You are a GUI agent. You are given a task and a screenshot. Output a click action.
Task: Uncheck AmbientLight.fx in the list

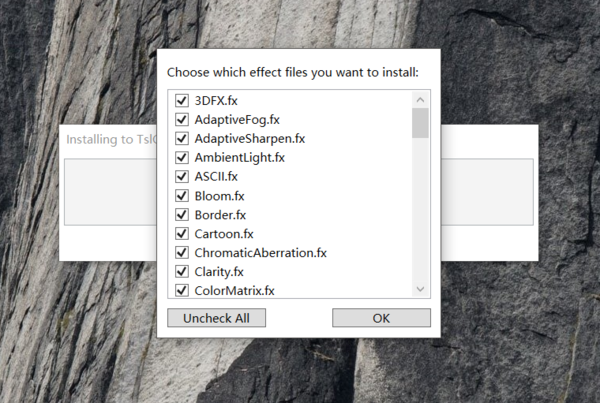click(x=182, y=158)
